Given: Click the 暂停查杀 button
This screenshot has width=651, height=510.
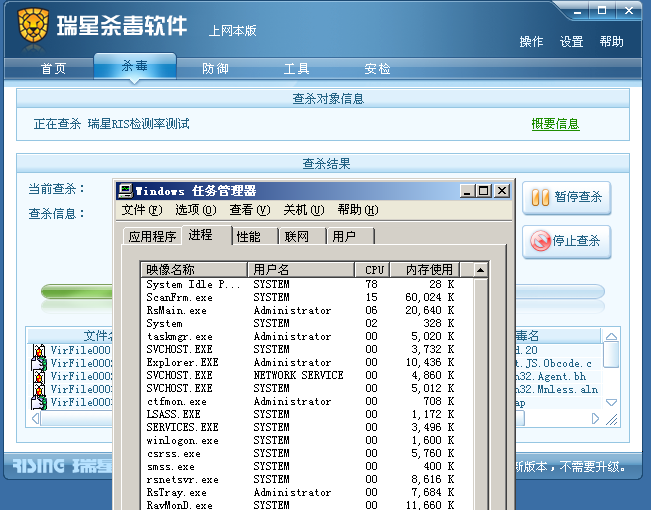Looking at the screenshot, I should [567, 198].
